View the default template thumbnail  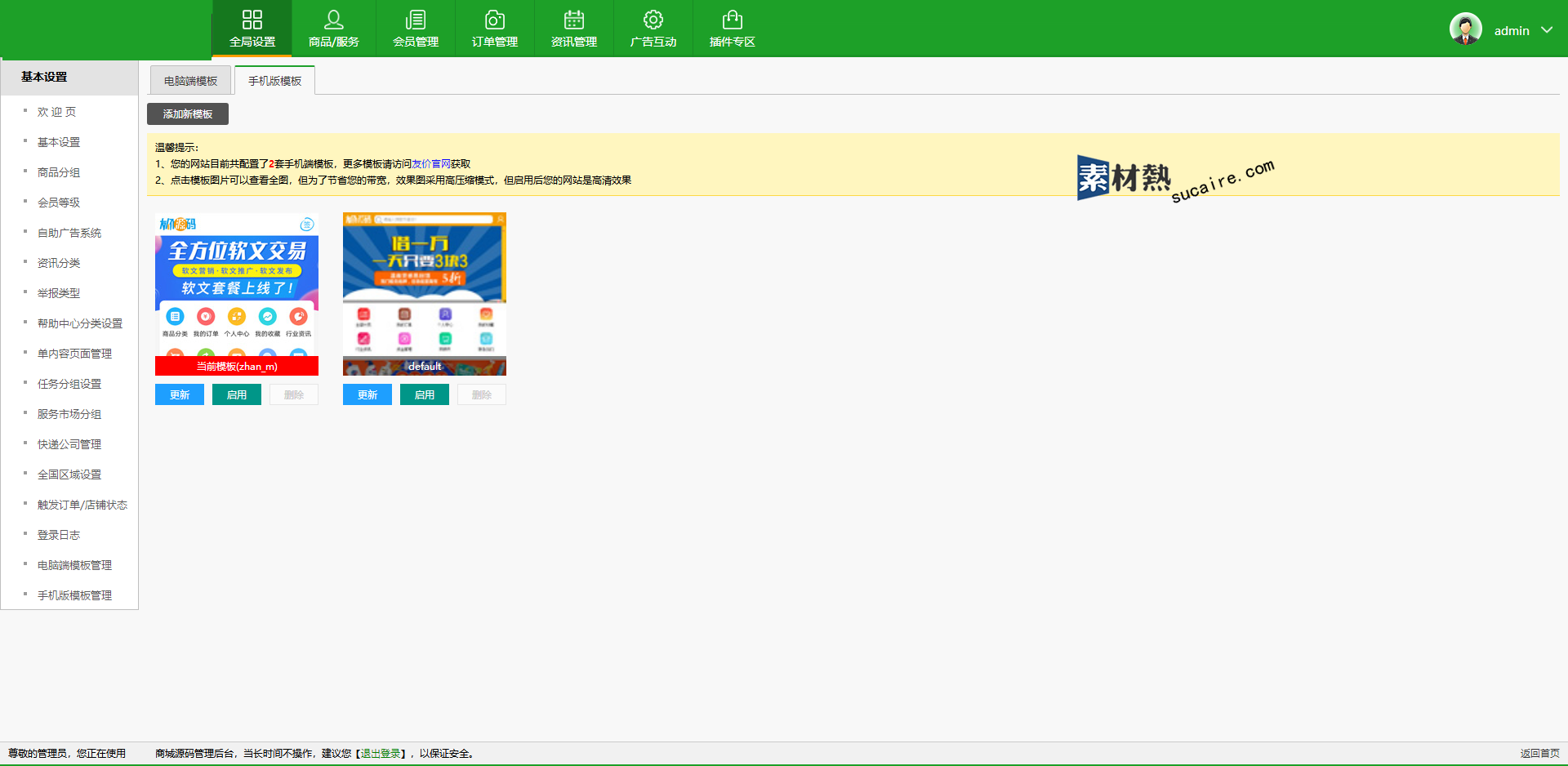425,294
